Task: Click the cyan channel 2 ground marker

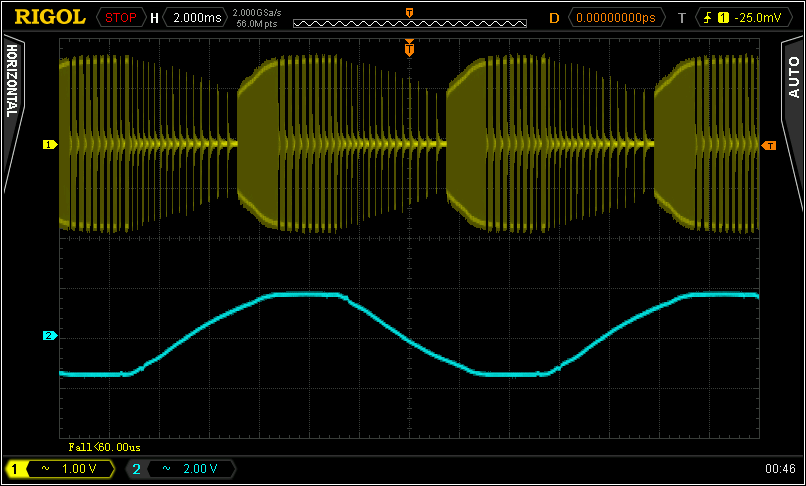Action: 47,335
